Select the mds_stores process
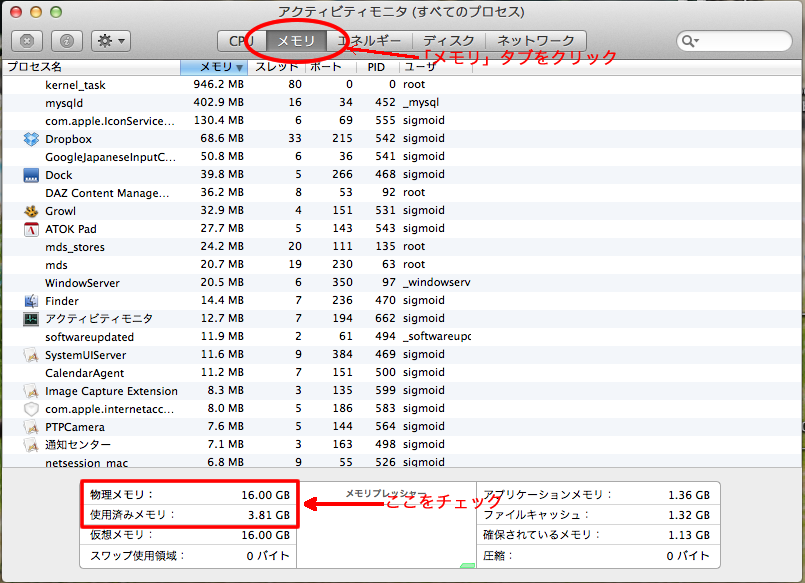Screen dimensions: 805x583 [x=401, y=247]
